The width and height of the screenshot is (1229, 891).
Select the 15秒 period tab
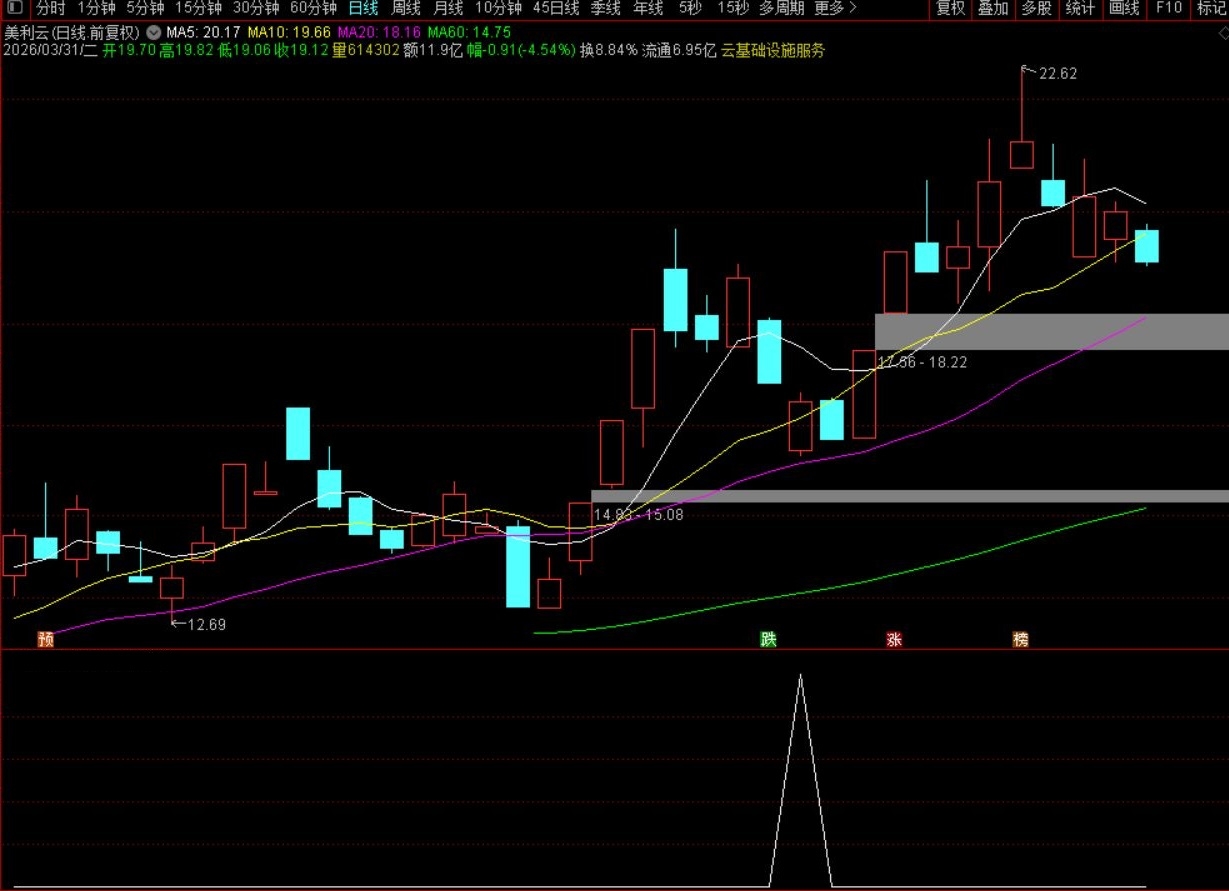[733, 8]
